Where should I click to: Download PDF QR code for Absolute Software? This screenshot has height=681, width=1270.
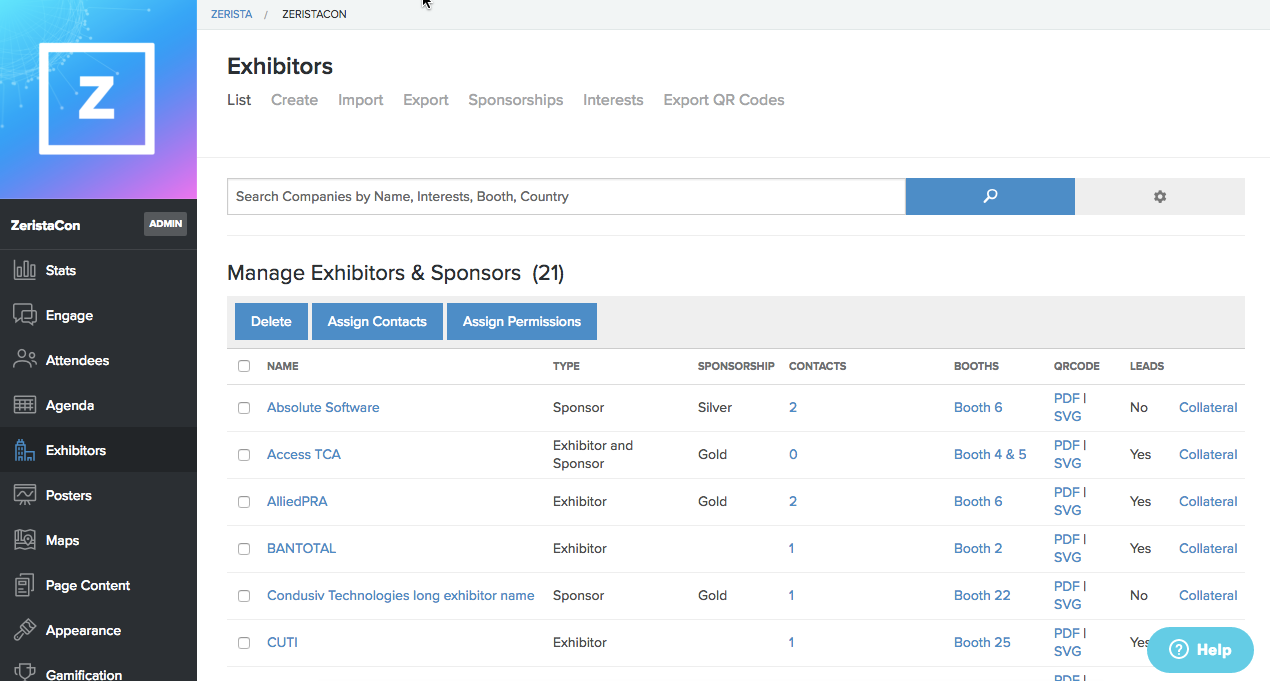coord(1066,398)
